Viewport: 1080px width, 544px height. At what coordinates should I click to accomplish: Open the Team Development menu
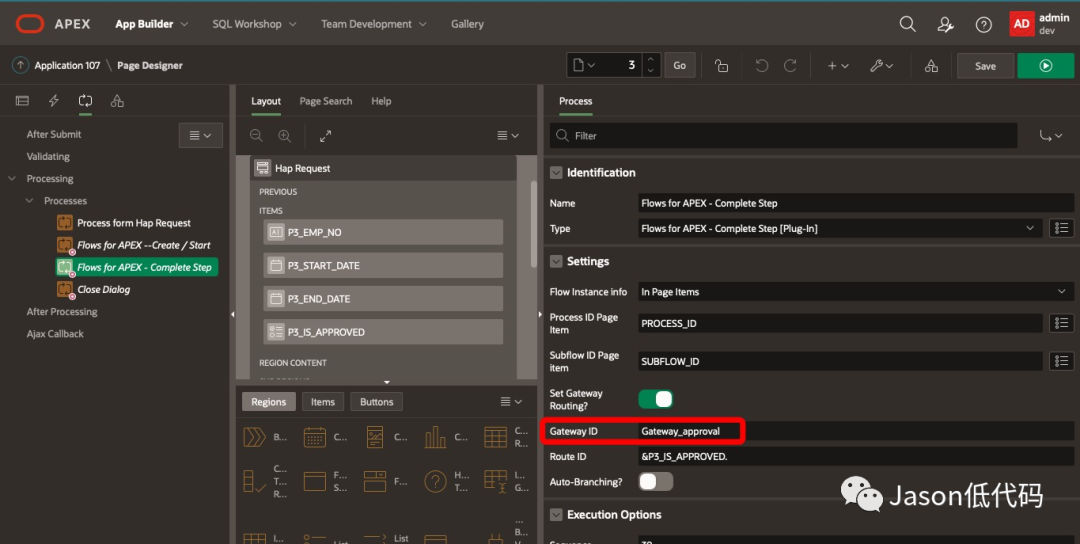(x=373, y=24)
